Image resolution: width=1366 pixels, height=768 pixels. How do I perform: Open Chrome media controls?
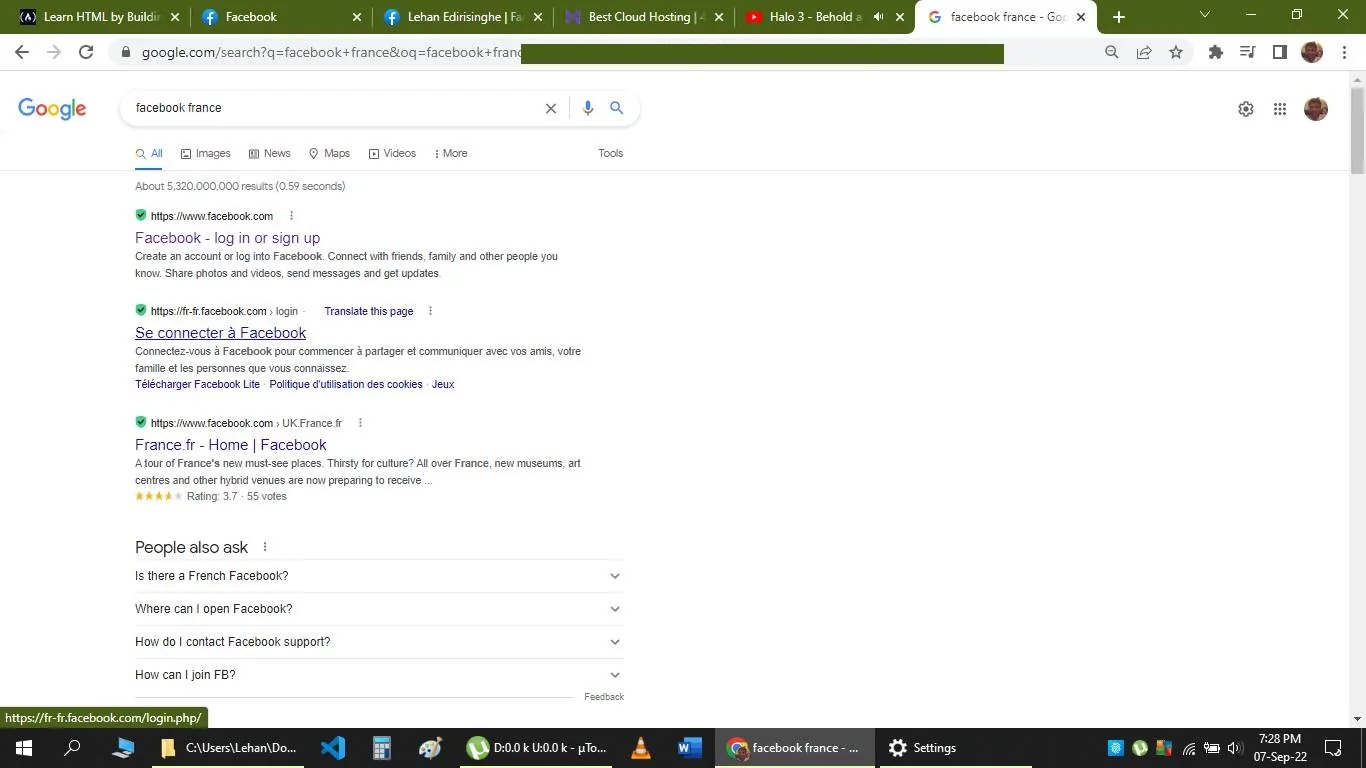1248,52
